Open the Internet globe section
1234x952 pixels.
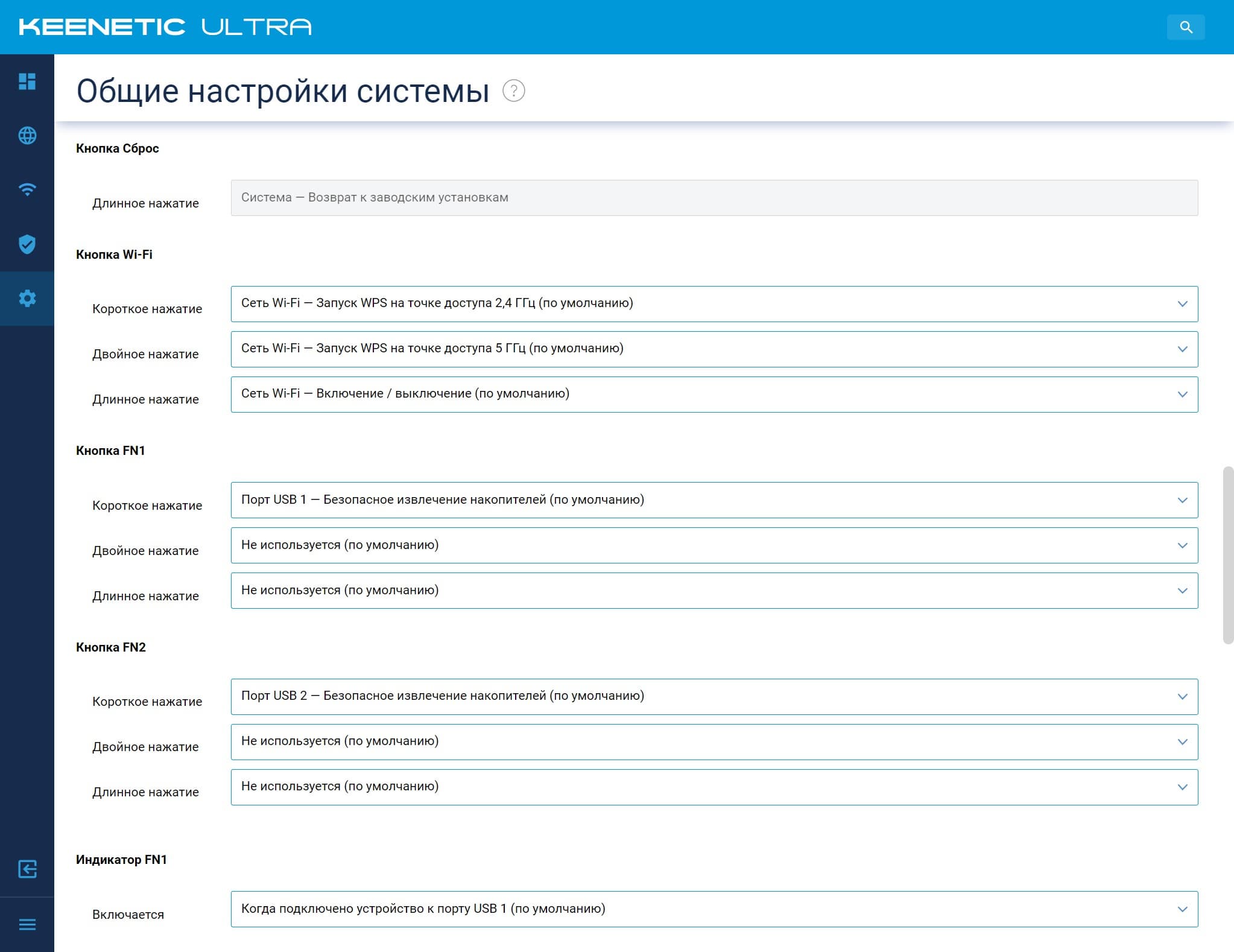(x=27, y=136)
